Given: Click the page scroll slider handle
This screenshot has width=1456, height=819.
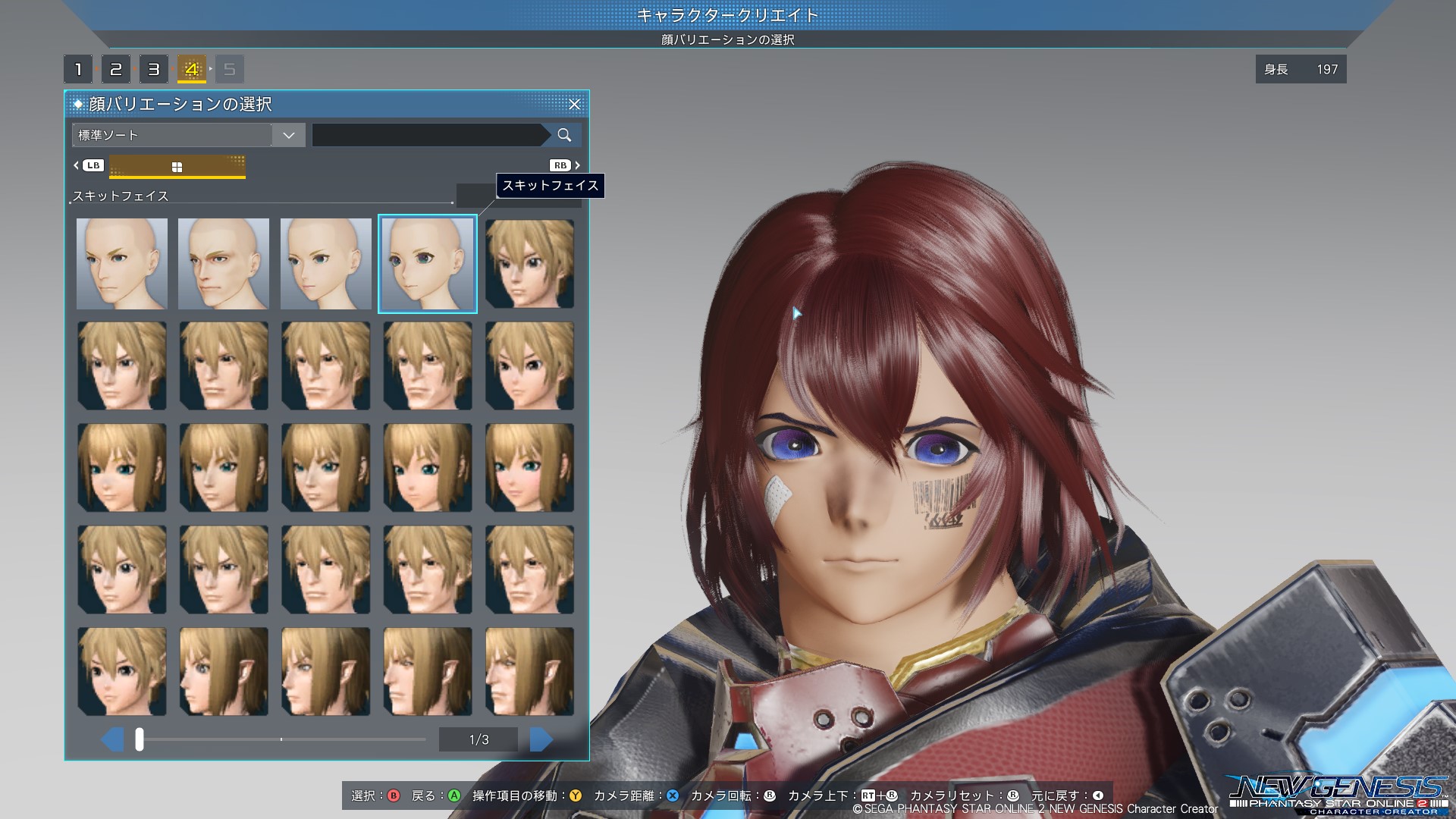Looking at the screenshot, I should (140, 739).
